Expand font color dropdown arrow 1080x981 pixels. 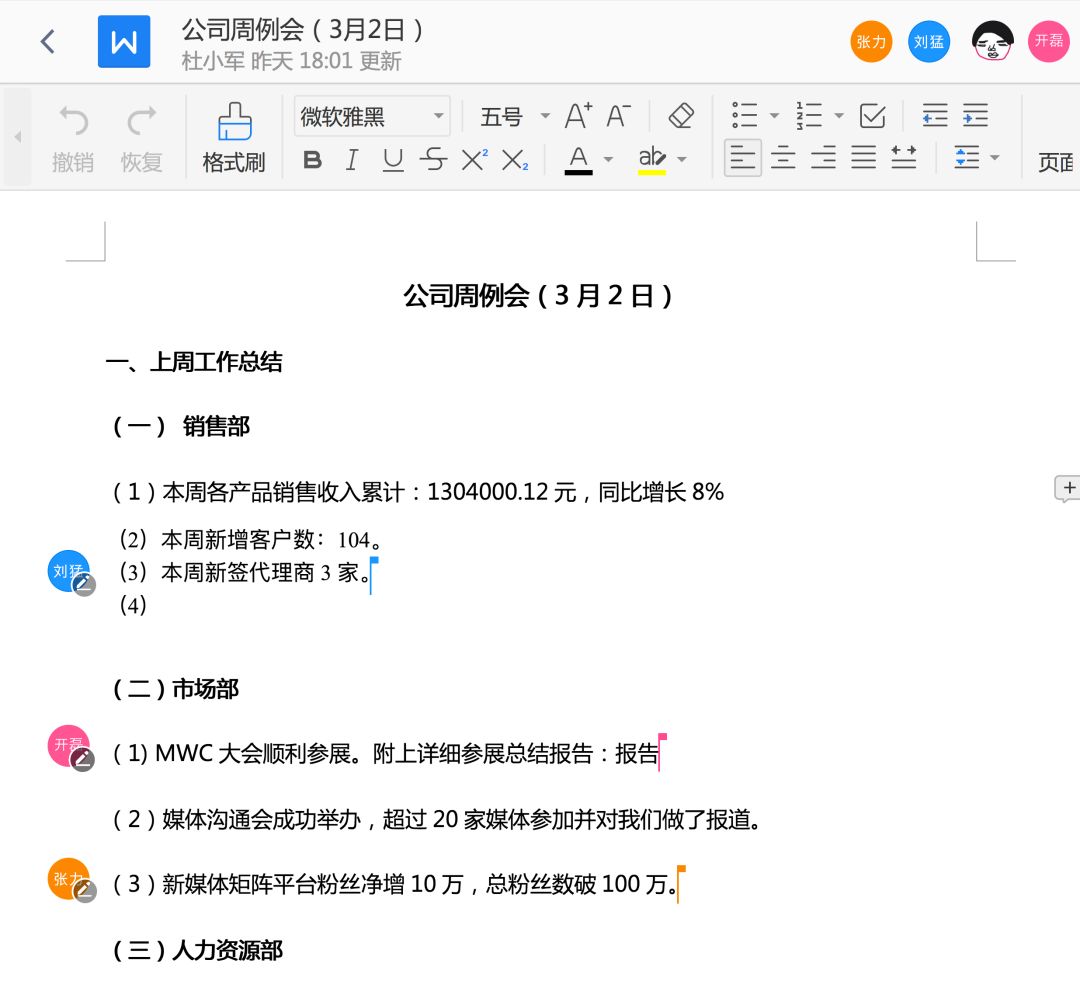[608, 159]
